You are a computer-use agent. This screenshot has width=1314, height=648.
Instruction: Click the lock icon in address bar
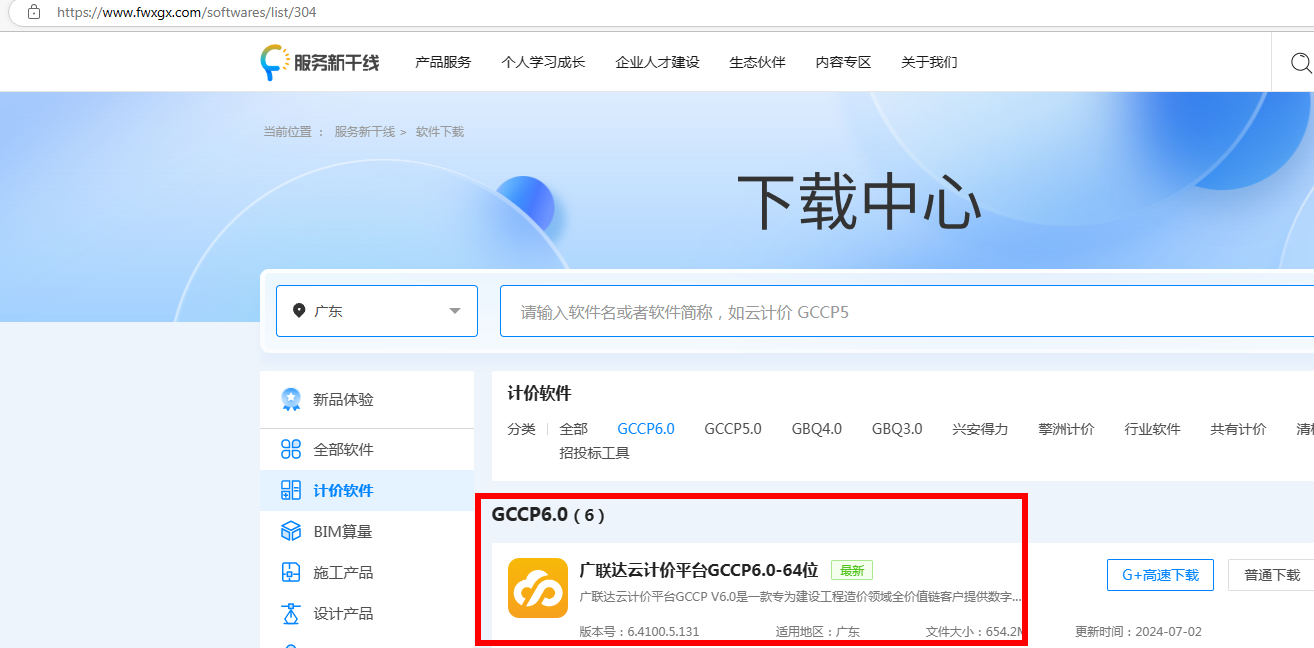(x=34, y=13)
